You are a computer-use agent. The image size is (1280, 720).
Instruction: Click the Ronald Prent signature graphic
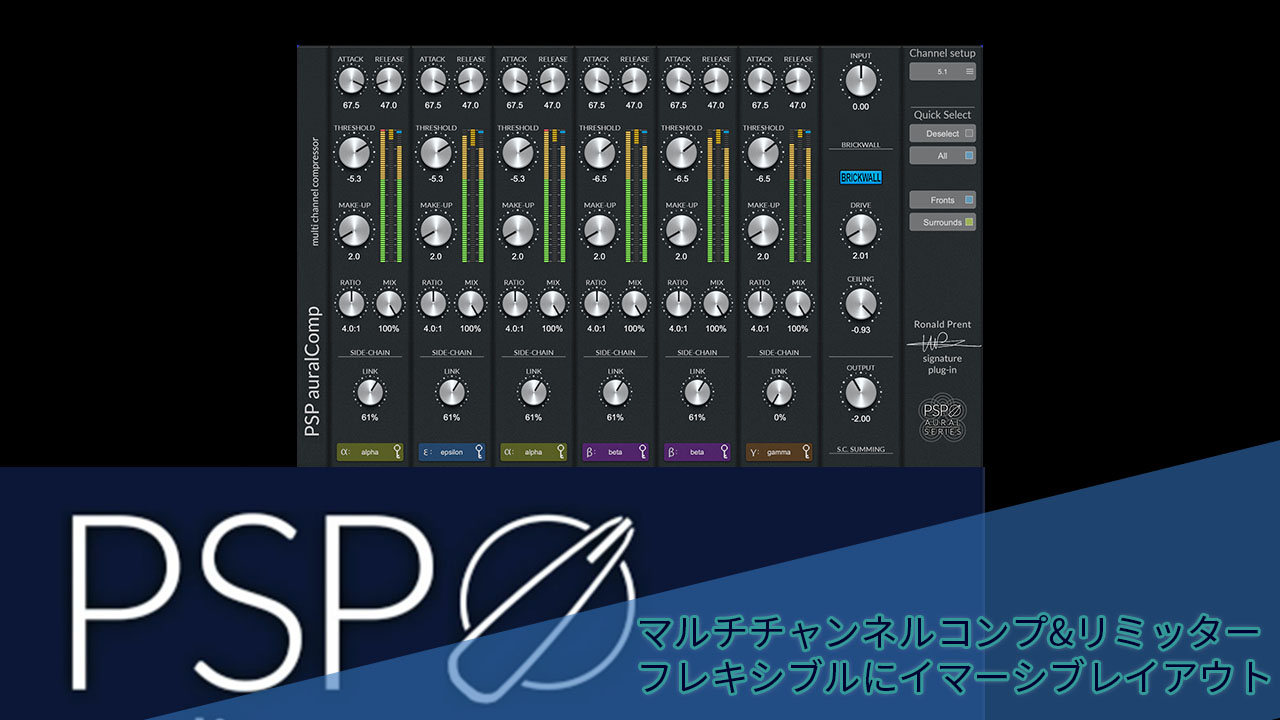(x=942, y=341)
